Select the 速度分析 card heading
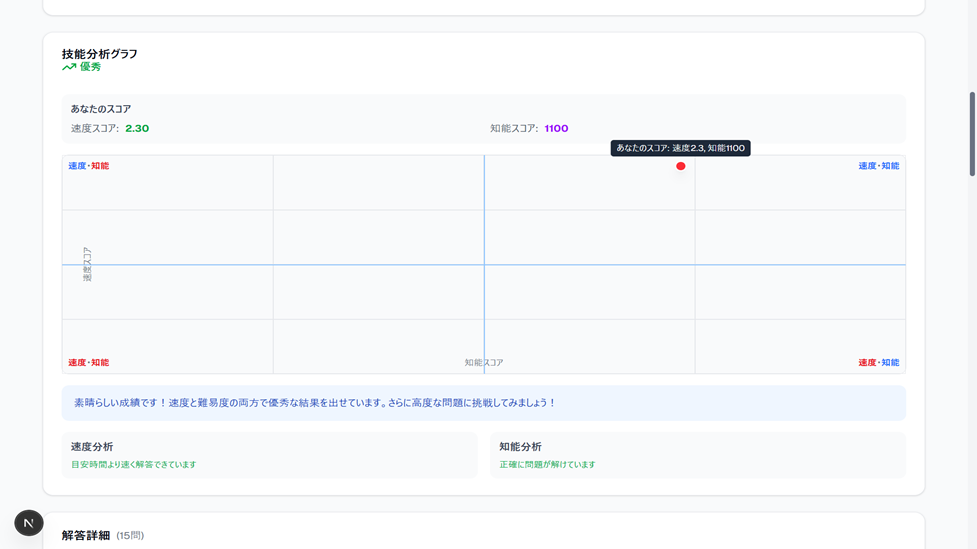 pyautogui.click(x=92, y=447)
